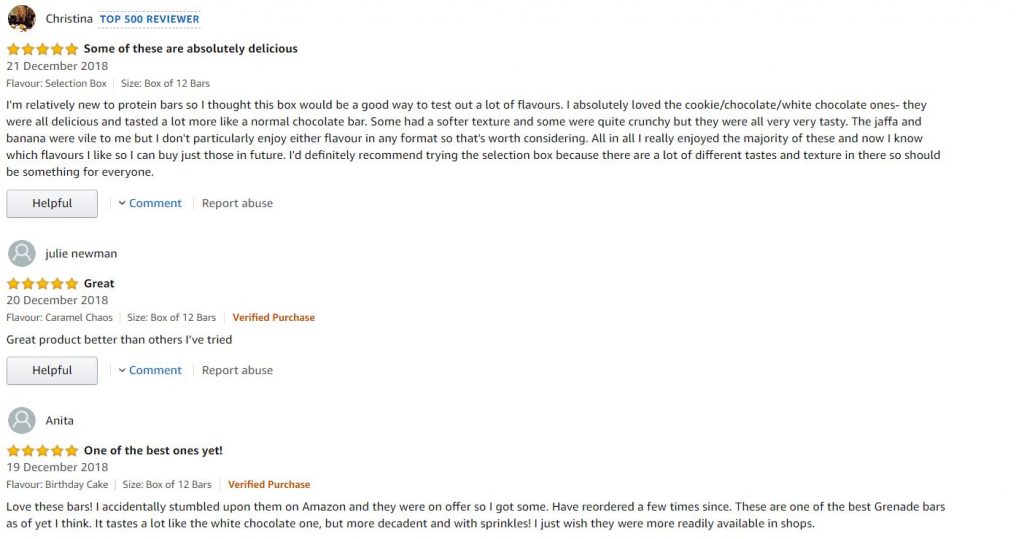Open julie newman's default avatar icon
The image size is (1024, 539).
coord(22,253)
